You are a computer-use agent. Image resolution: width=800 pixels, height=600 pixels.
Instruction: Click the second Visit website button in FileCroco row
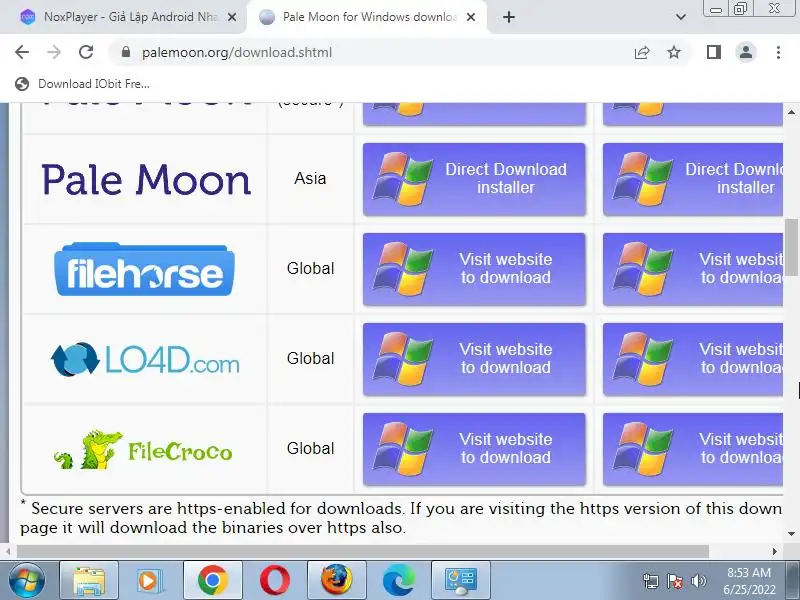point(693,449)
